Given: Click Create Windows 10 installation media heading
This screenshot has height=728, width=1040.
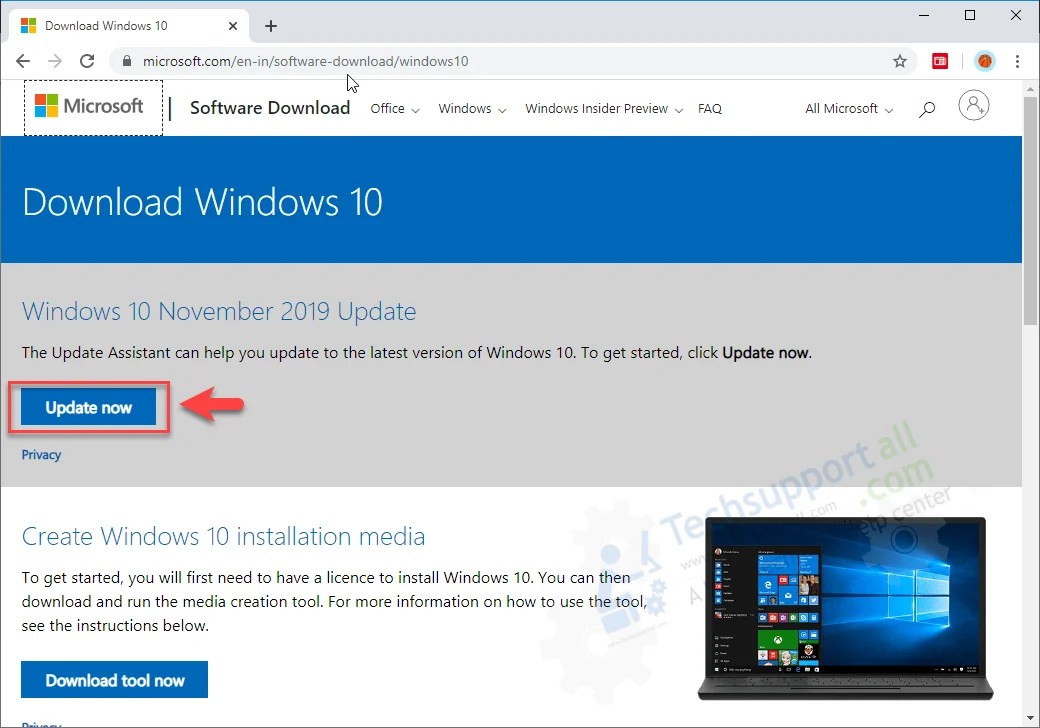Looking at the screenshot, I should pos(223,536).
